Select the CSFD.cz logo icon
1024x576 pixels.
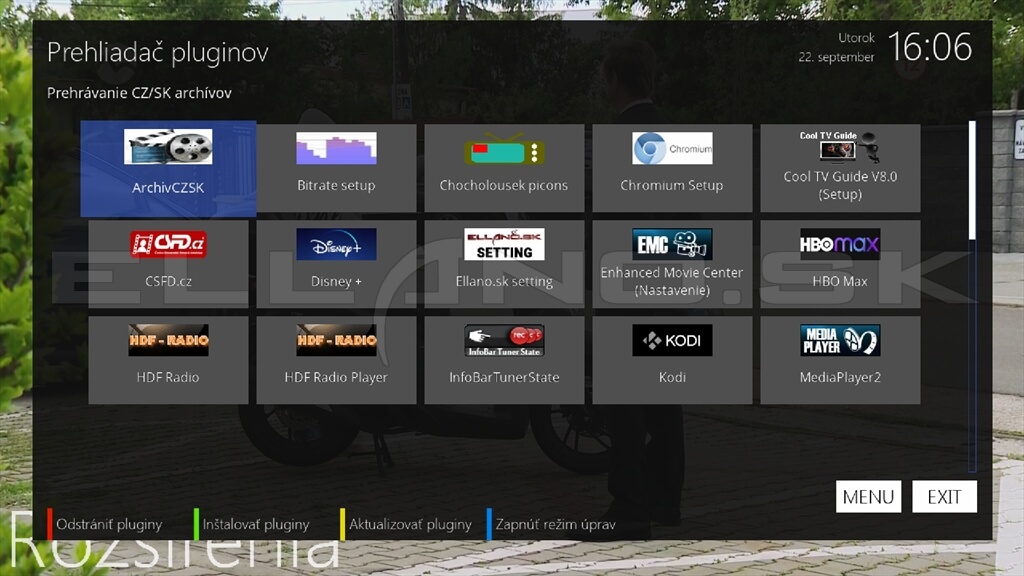tap(168, 244)
